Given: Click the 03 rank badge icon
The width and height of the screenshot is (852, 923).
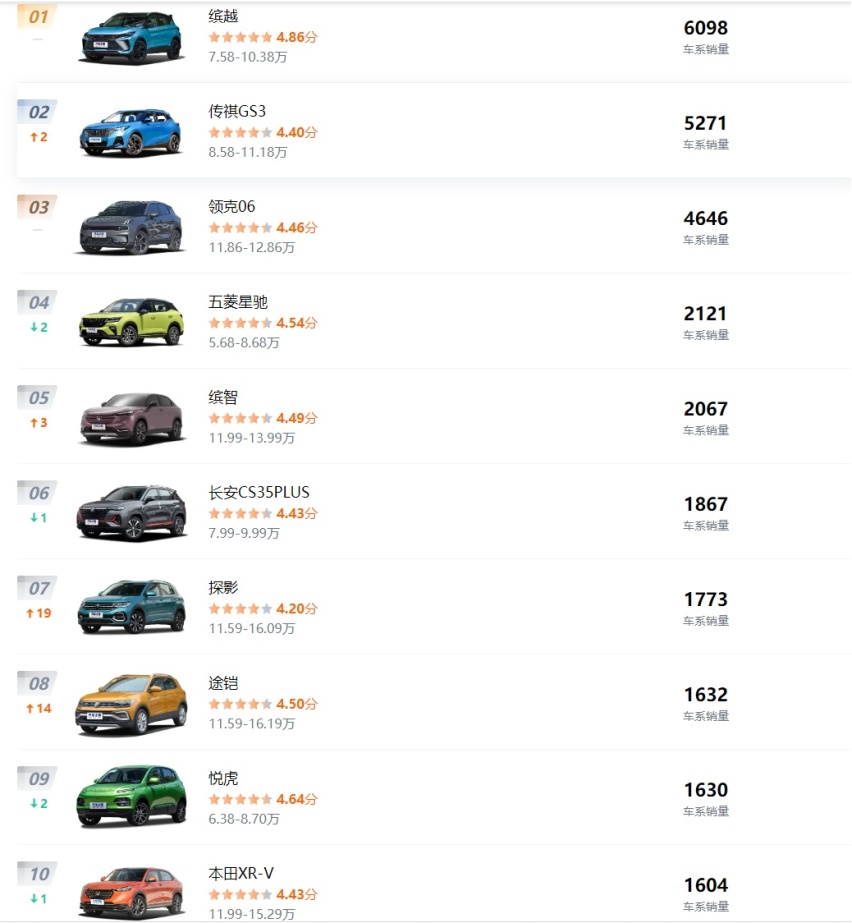Looking at the screenshot, I should click(x=38, y=207).
